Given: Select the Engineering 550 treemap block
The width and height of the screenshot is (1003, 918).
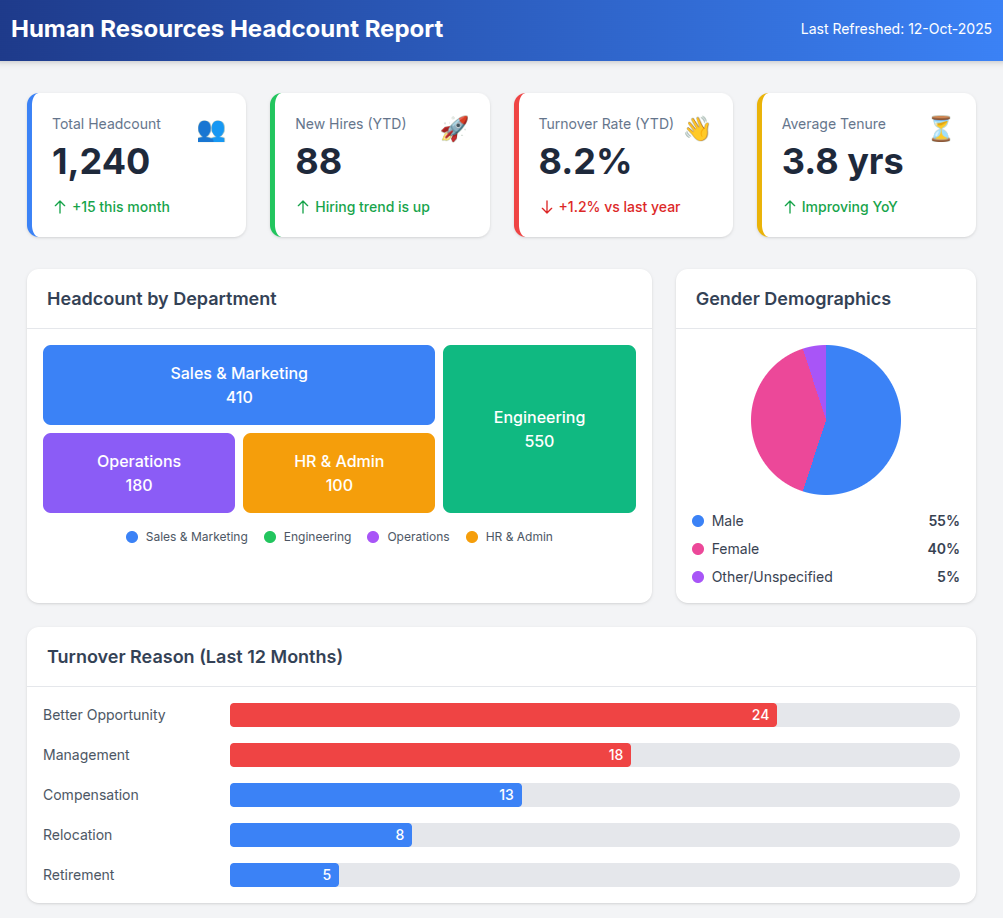Looking at the screenshot, I should pyautogui.click(x=539, y=429).
